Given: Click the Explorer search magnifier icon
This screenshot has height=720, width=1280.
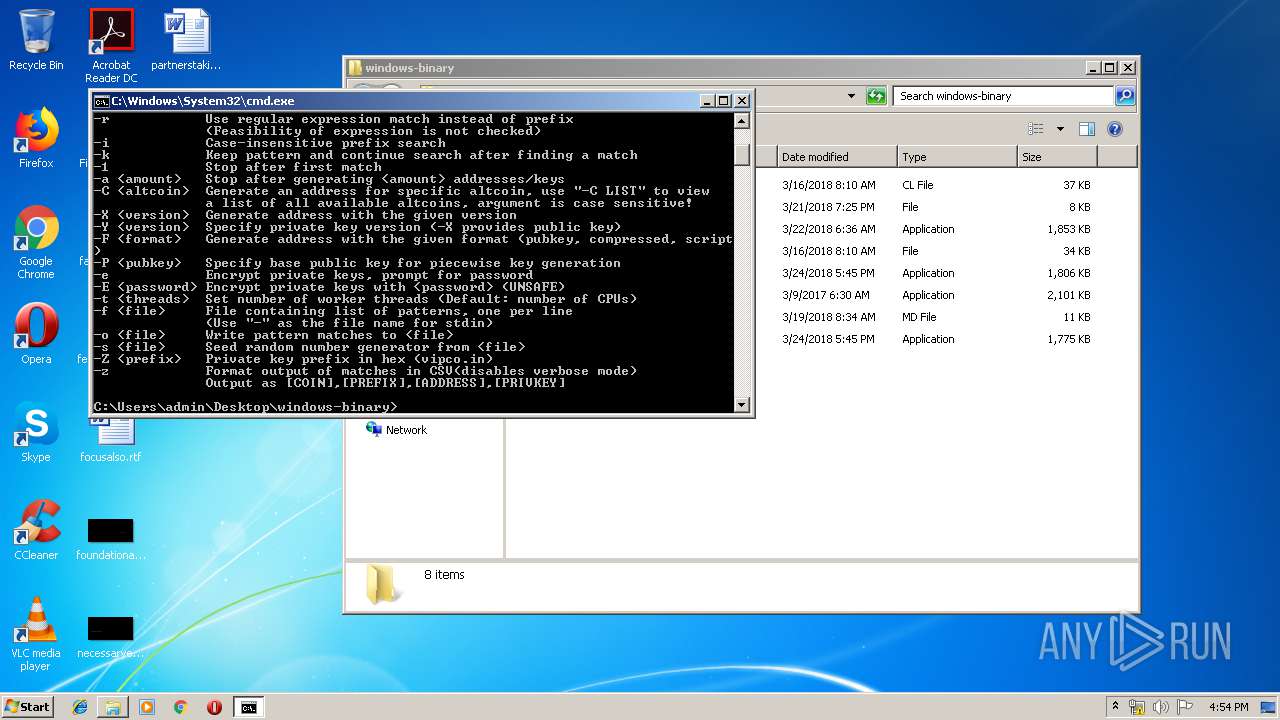Looking at the screenshot, I should click(1125, 96).
